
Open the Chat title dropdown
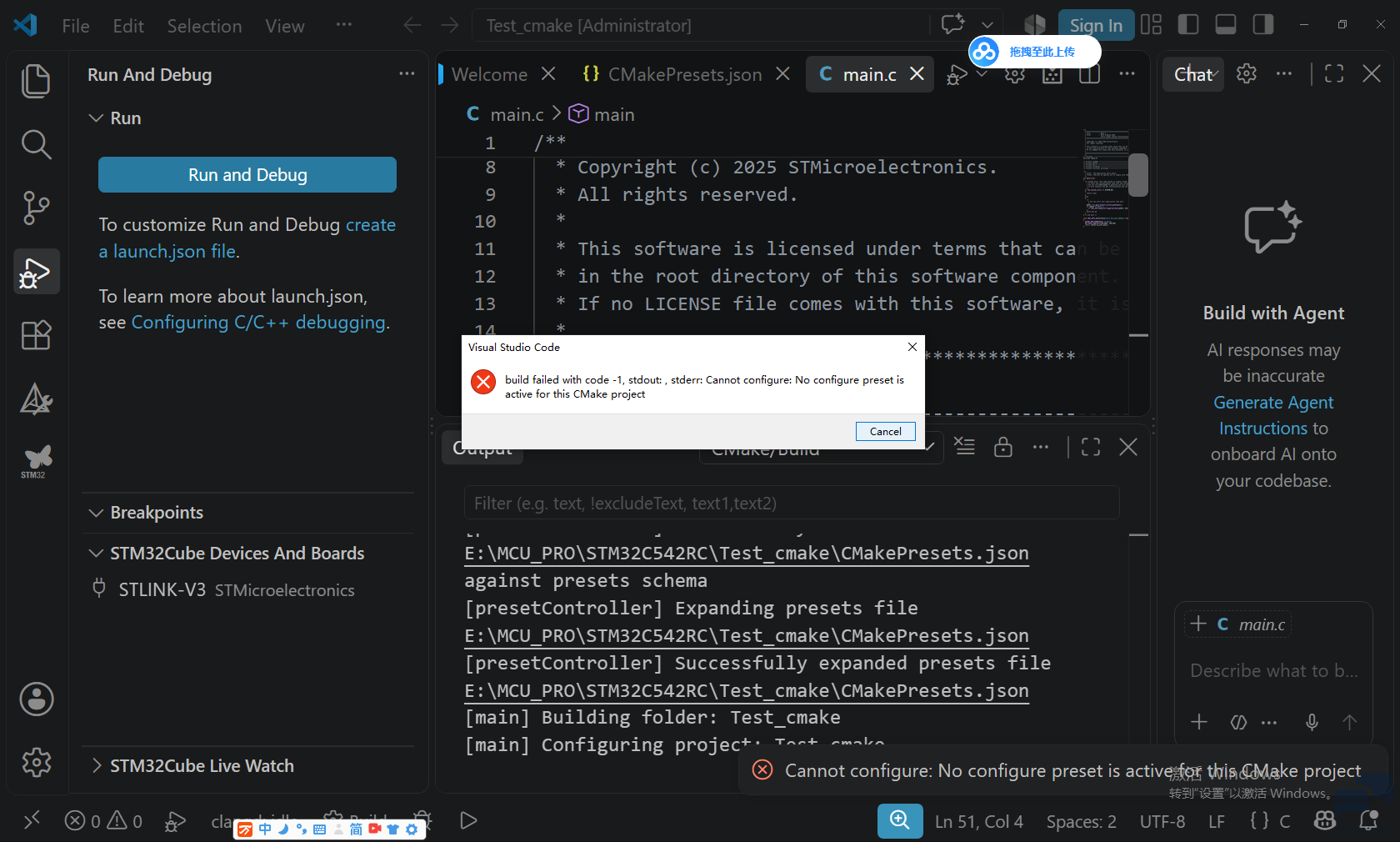point(1194,74)
